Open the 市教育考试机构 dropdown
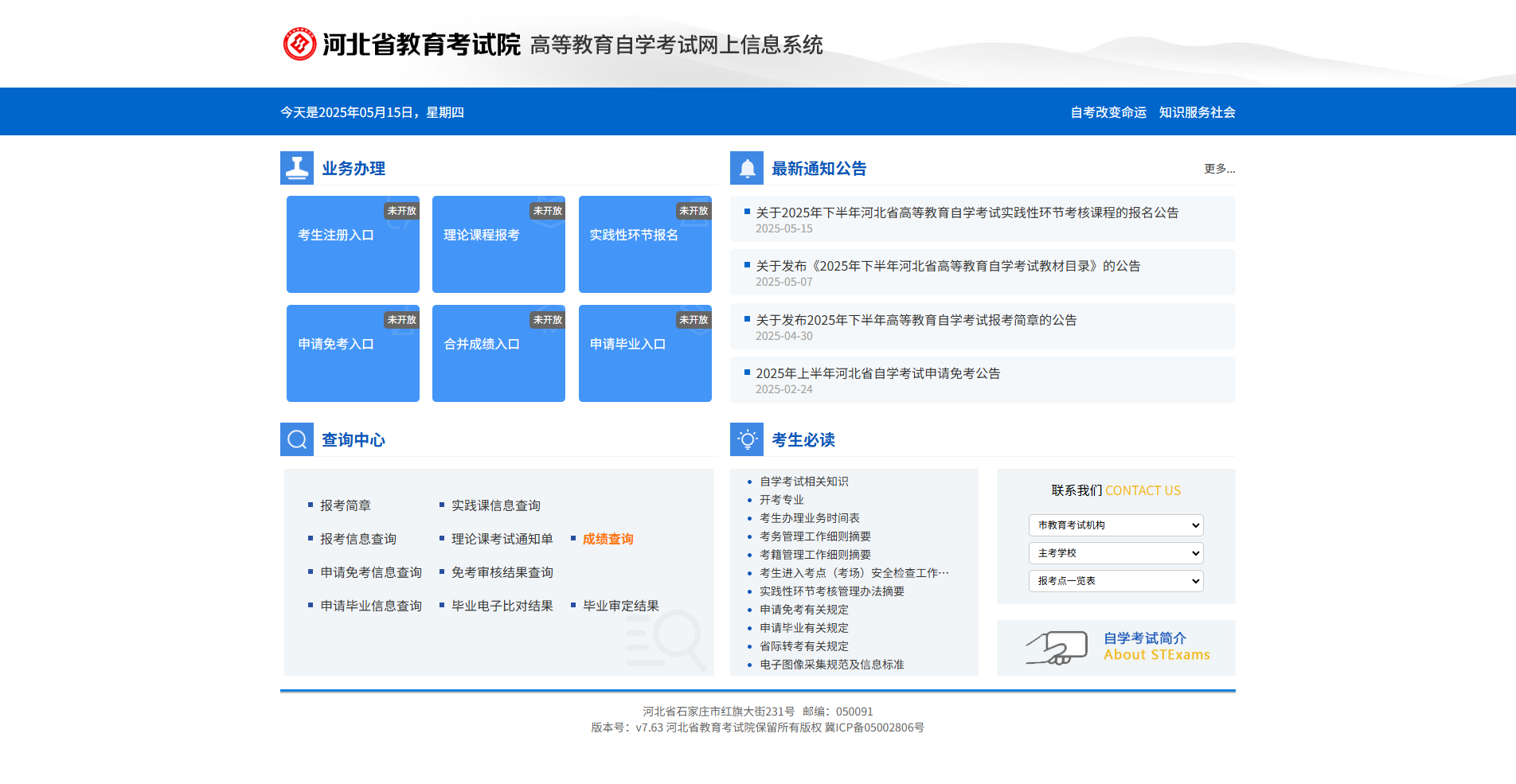Viewport: 1516px width, 784px height. (1116, 525)
